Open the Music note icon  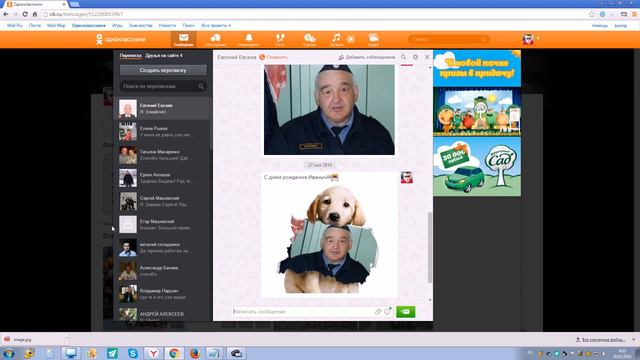336,39
